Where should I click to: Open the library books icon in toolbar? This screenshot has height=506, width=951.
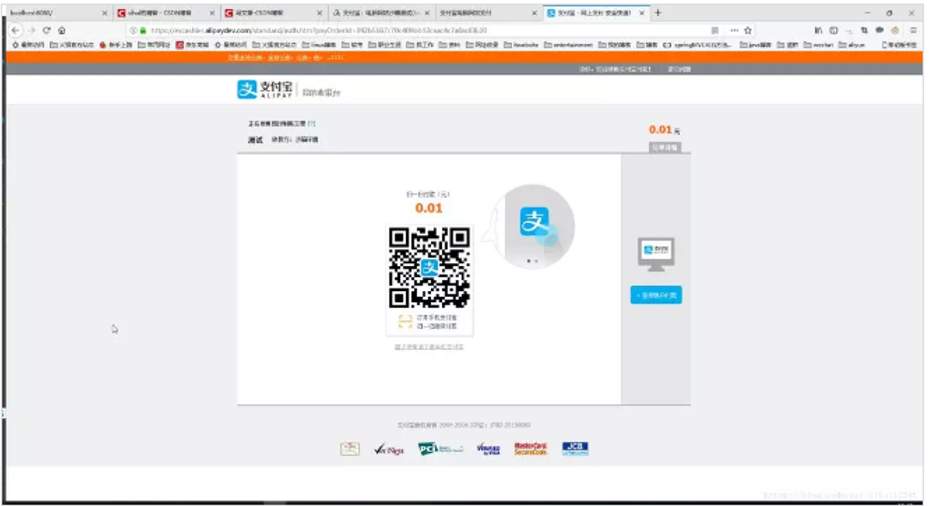pos(818,30)
